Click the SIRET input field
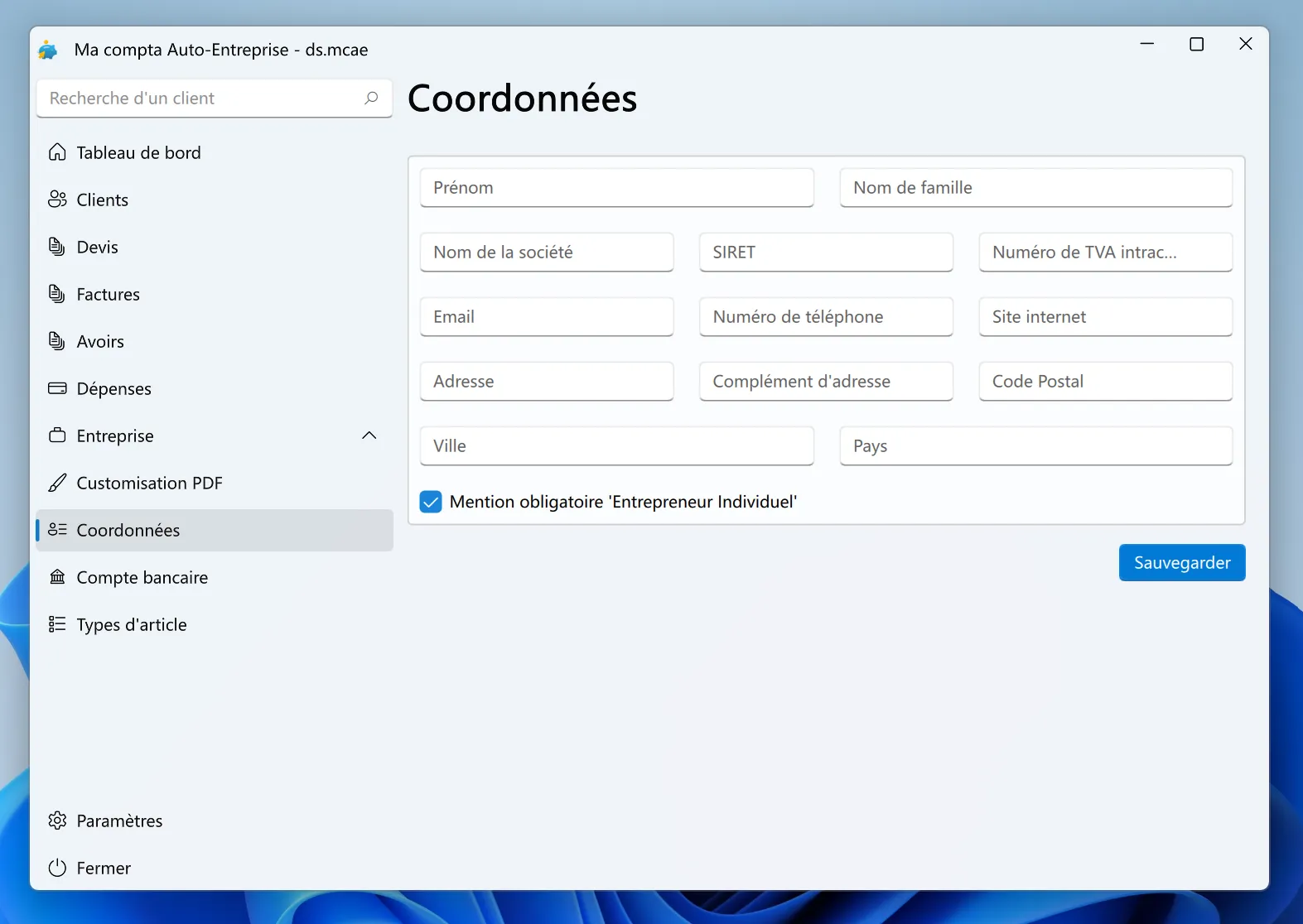 pos(826,252)
